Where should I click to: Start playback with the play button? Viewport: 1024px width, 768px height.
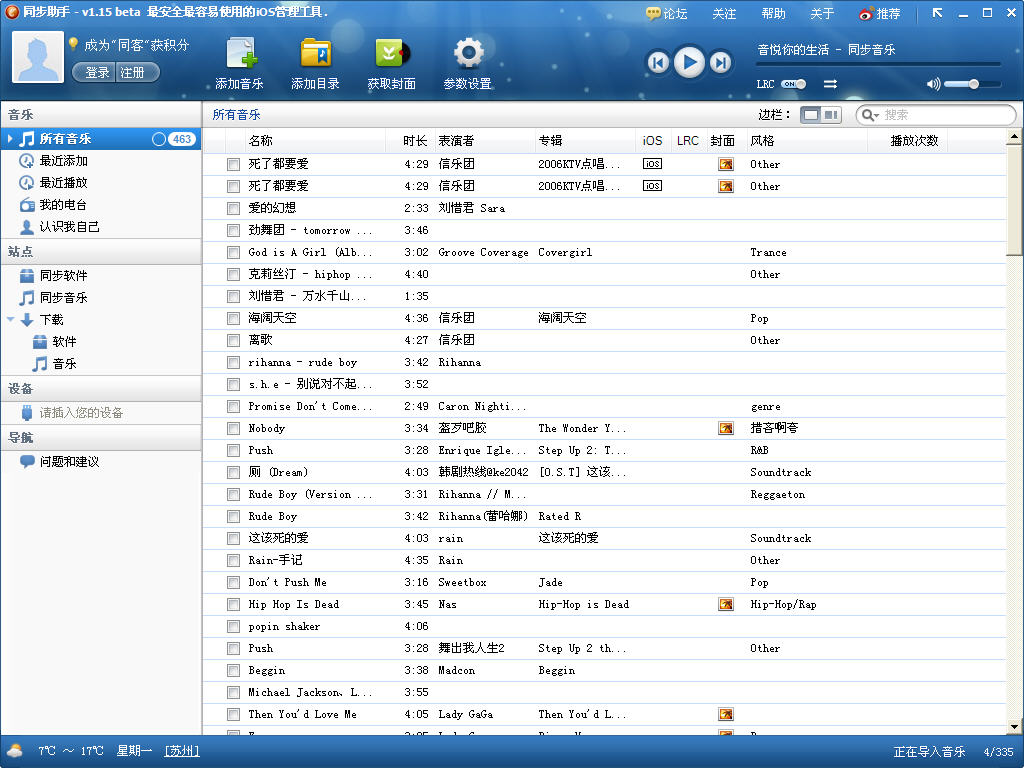coord(689,62)
